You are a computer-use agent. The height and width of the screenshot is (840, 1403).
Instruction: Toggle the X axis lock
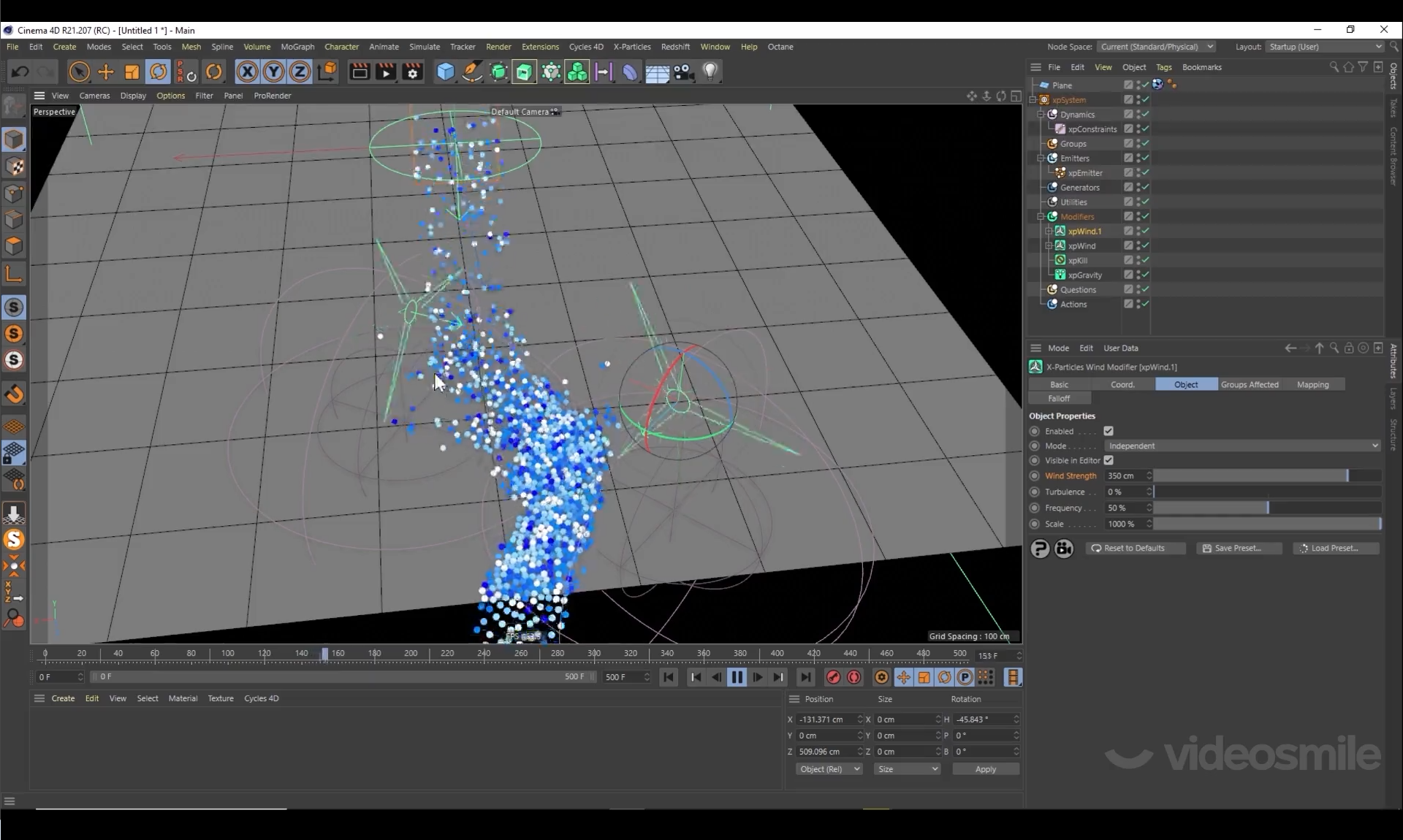coord(247,72)
